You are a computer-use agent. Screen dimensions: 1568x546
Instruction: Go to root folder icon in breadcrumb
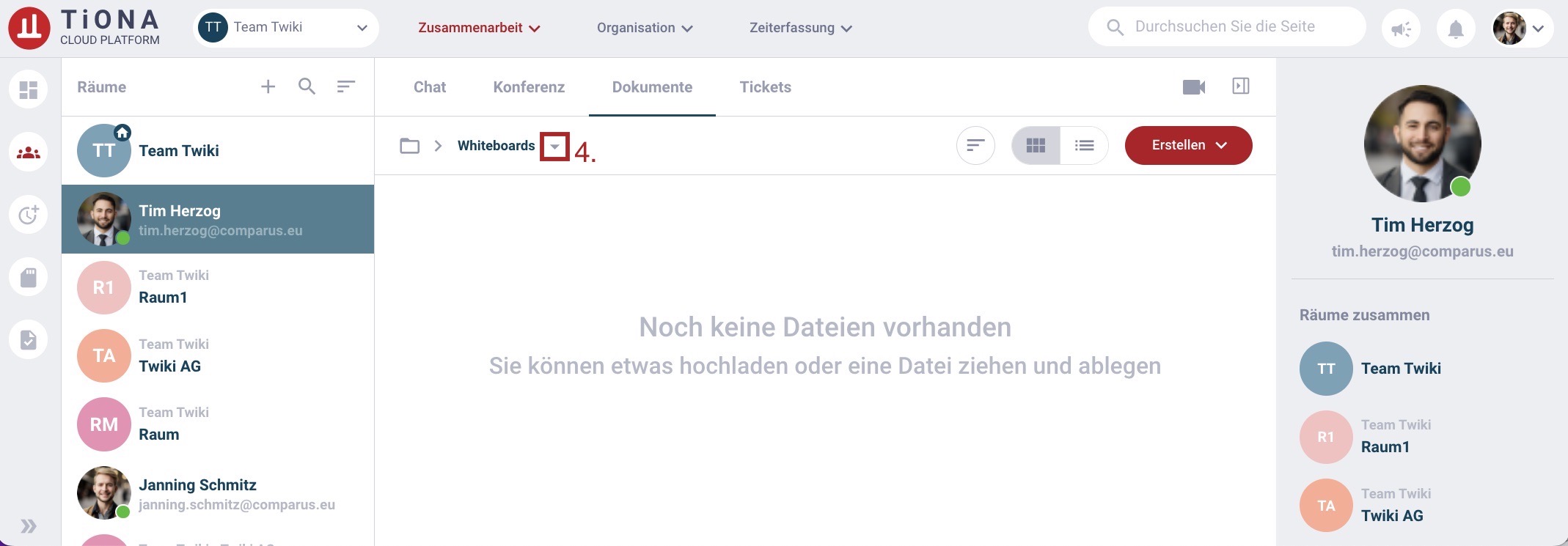tap(410, 145)
